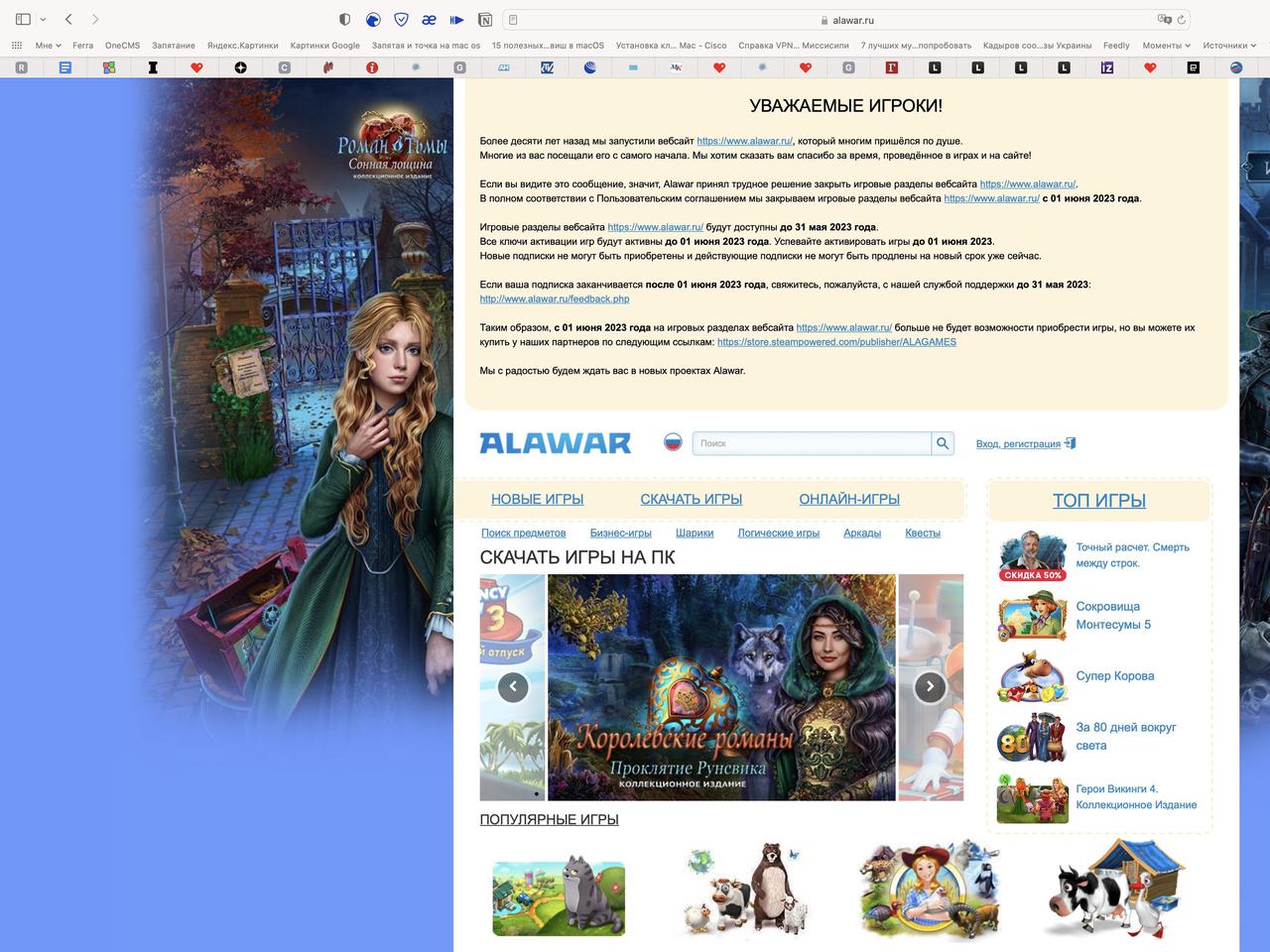Switch to the red 'i' info pinned tab
The height and width of the screenshot is (952, 1270).
click(x=372, y=67)
